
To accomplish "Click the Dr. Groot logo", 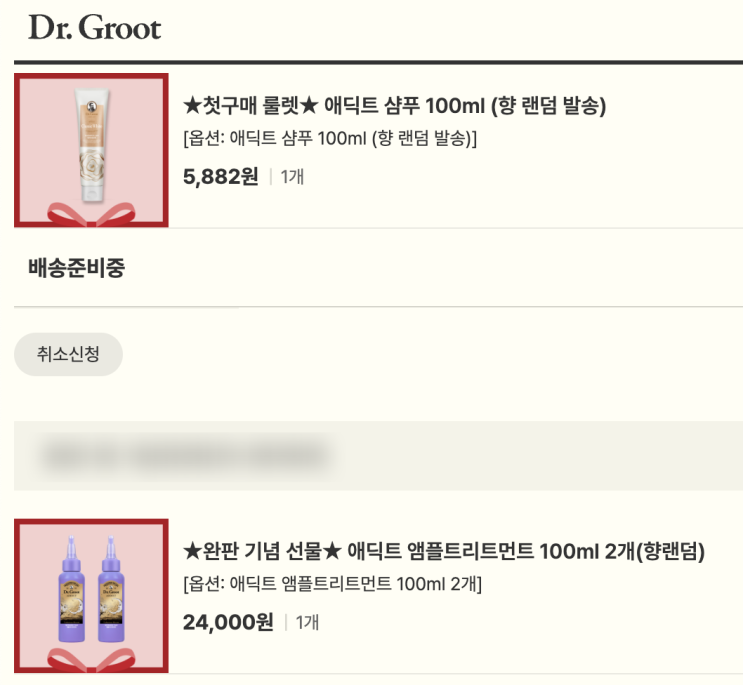I will point(95,28).
